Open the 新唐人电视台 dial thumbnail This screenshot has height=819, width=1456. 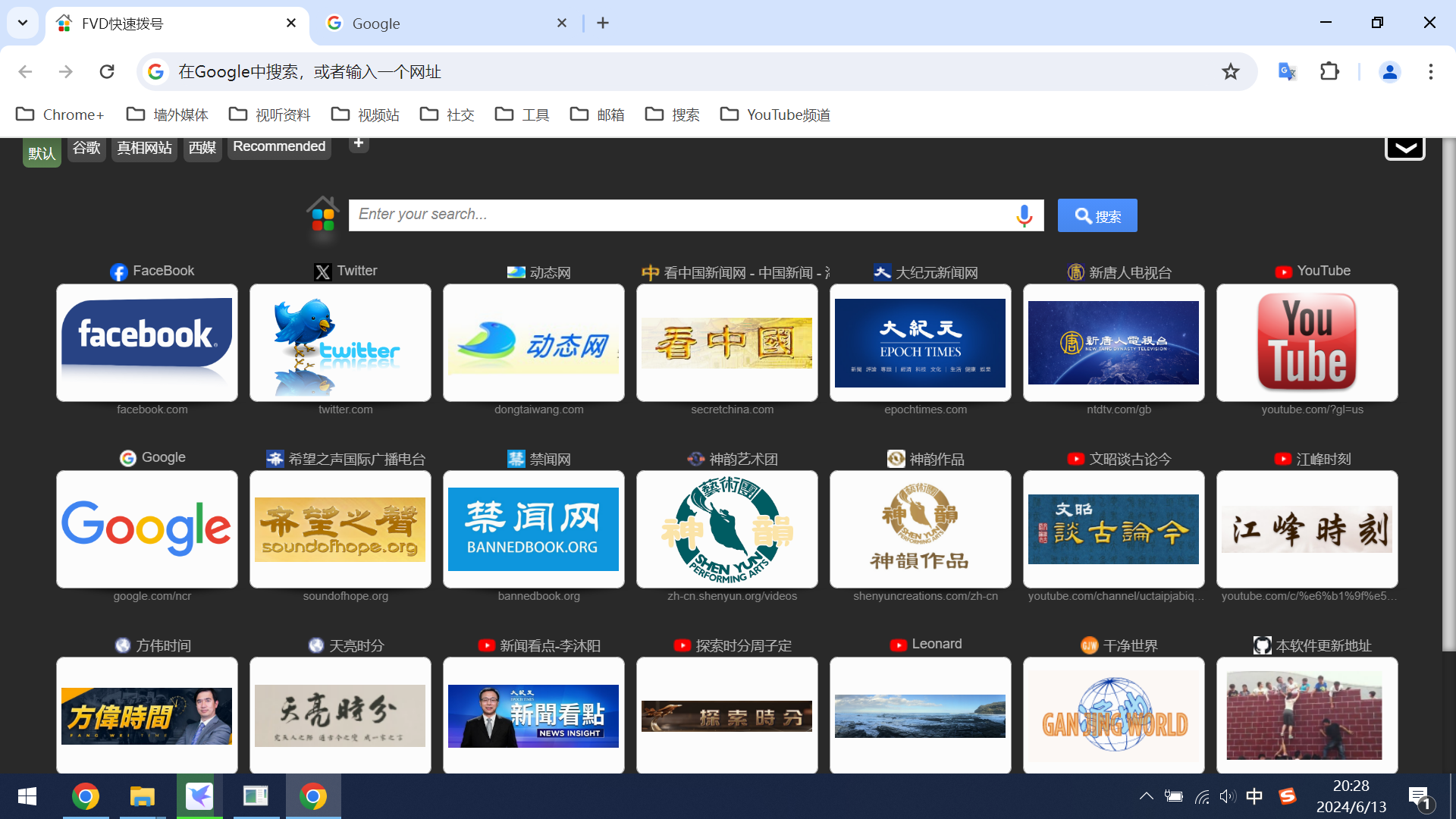[x=1114, y=343]
